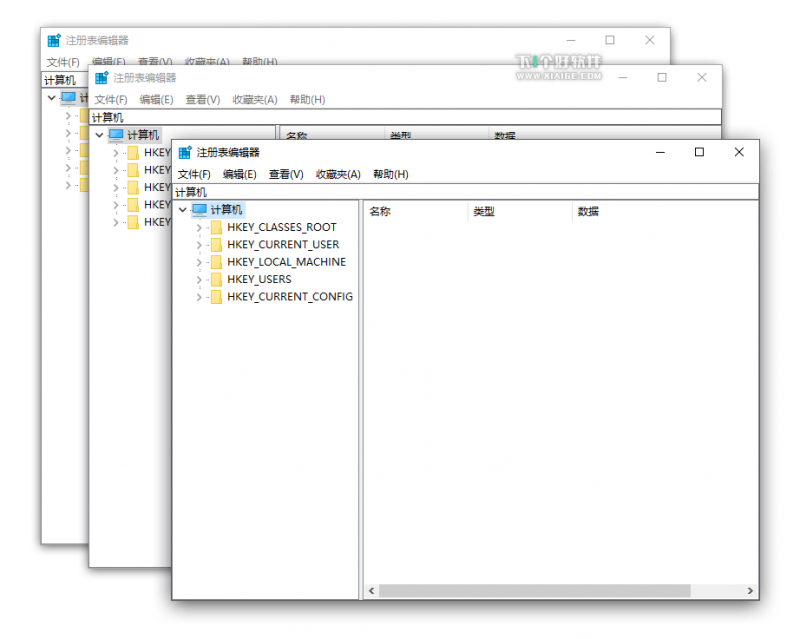Click the computer icon in rearmost window's tree

click(68, 97)
